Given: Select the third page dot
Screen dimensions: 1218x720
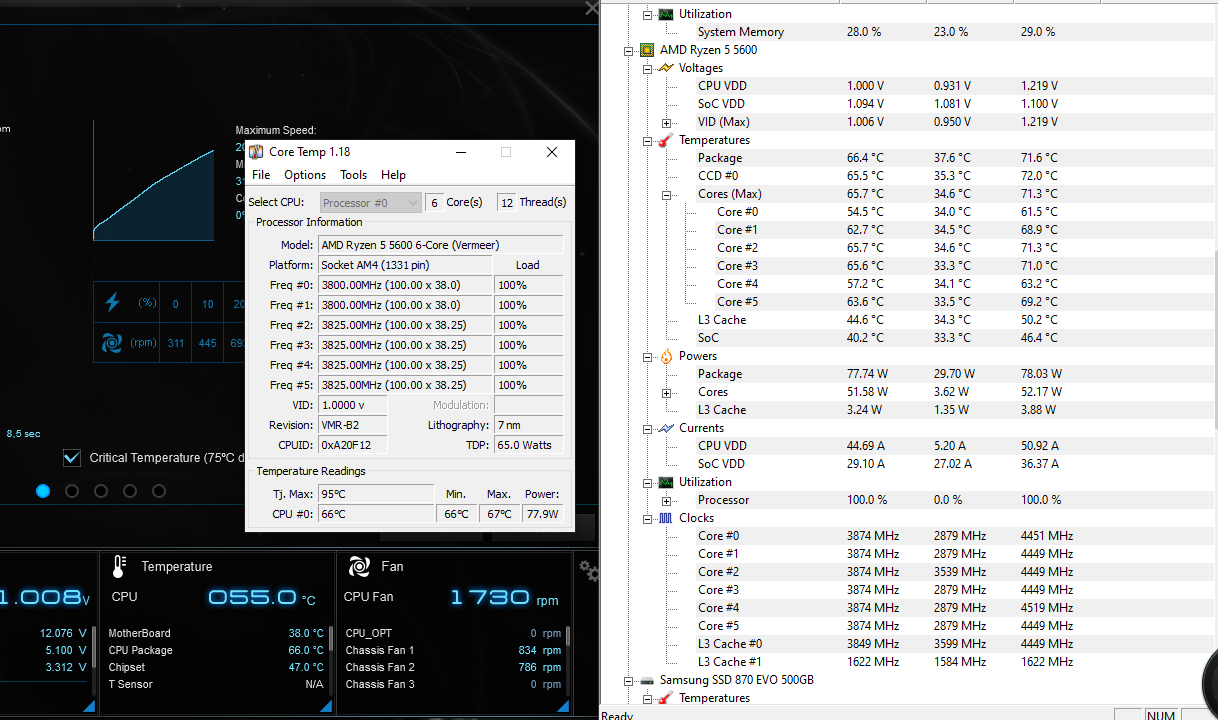Looking at the screenshot, I should (x=101, y=491).
